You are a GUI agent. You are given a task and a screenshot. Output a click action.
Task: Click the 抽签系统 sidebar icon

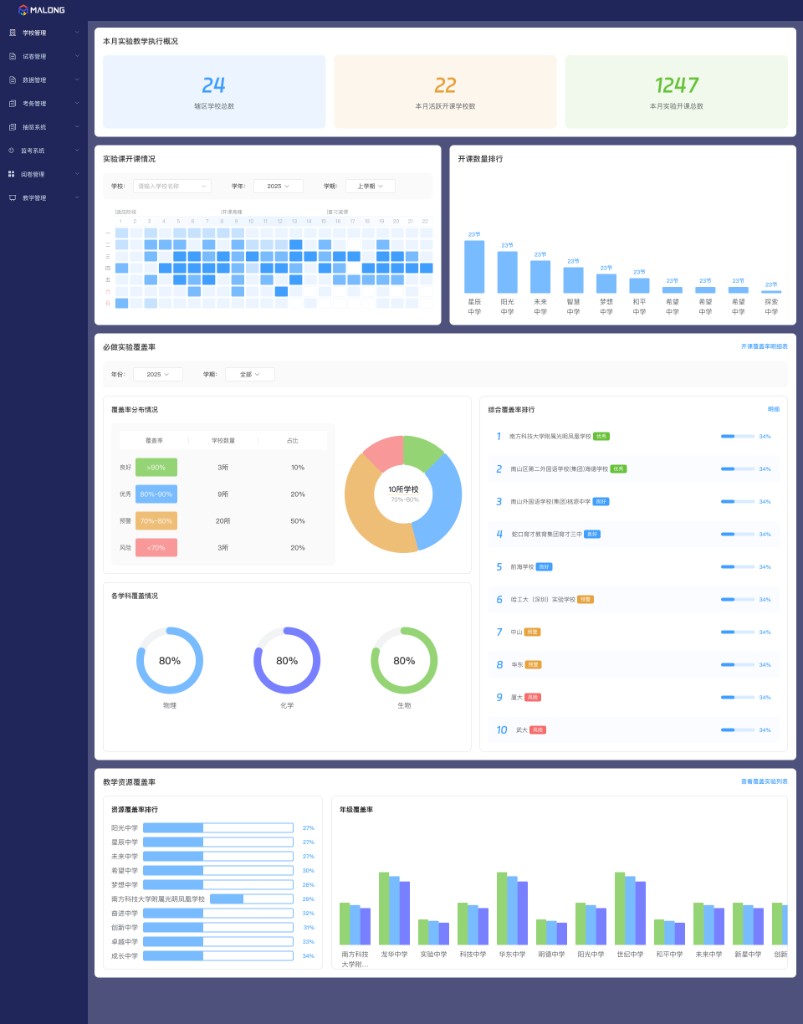coord(12,127)
